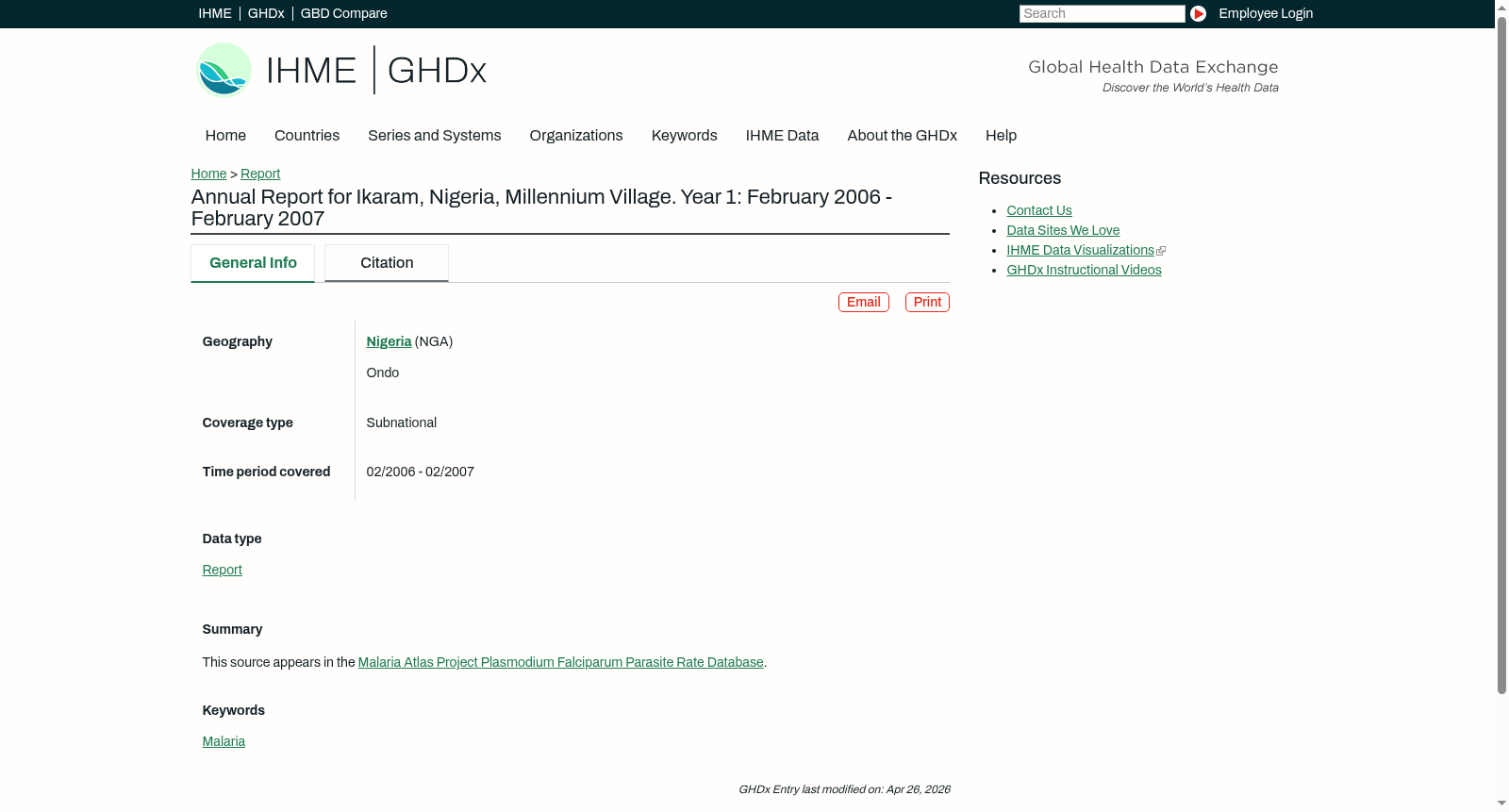
Task: Open Series and Systems menu
Action: pos(434,136)
